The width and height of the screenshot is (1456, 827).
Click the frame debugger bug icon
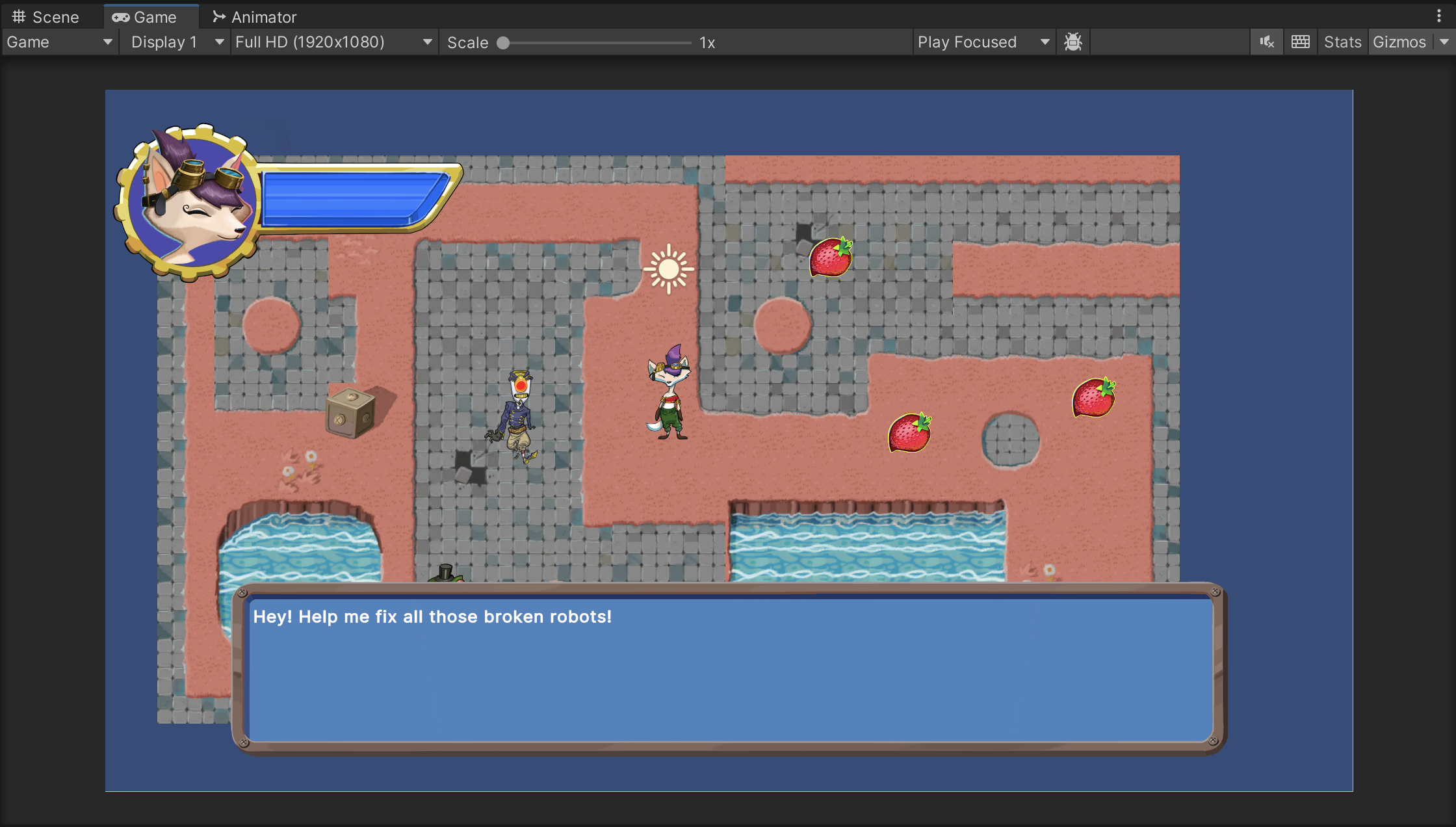[1073, 42]
